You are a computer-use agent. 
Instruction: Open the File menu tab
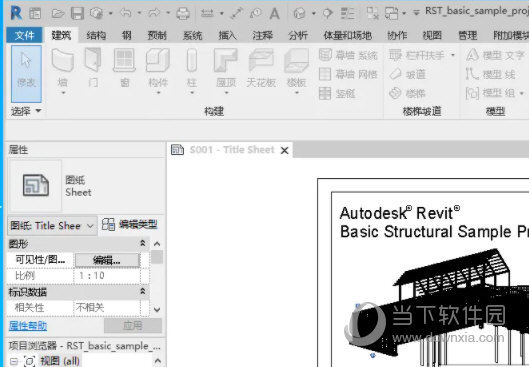point(24,35)
